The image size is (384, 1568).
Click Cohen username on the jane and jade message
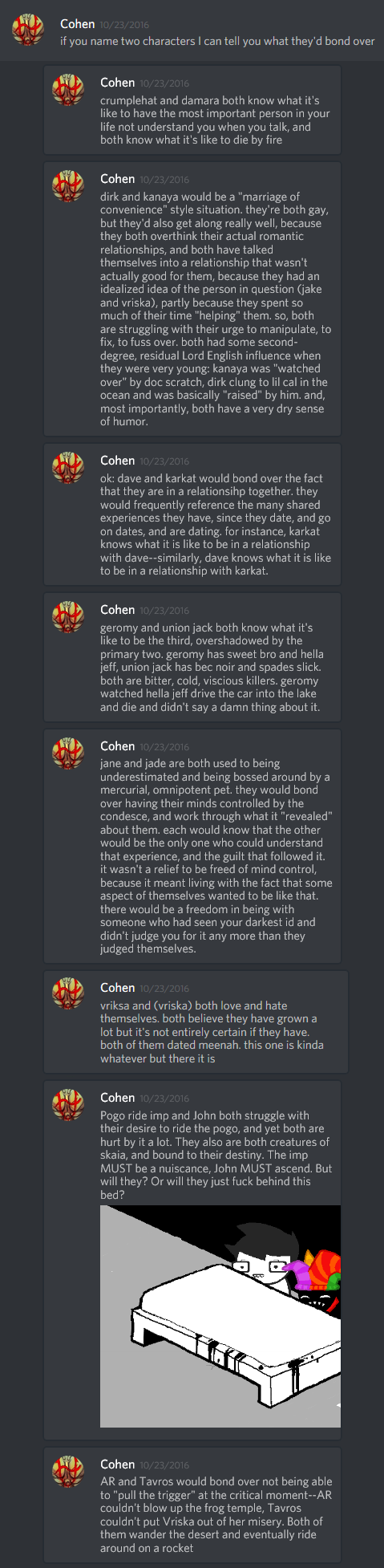pos(117,746)
